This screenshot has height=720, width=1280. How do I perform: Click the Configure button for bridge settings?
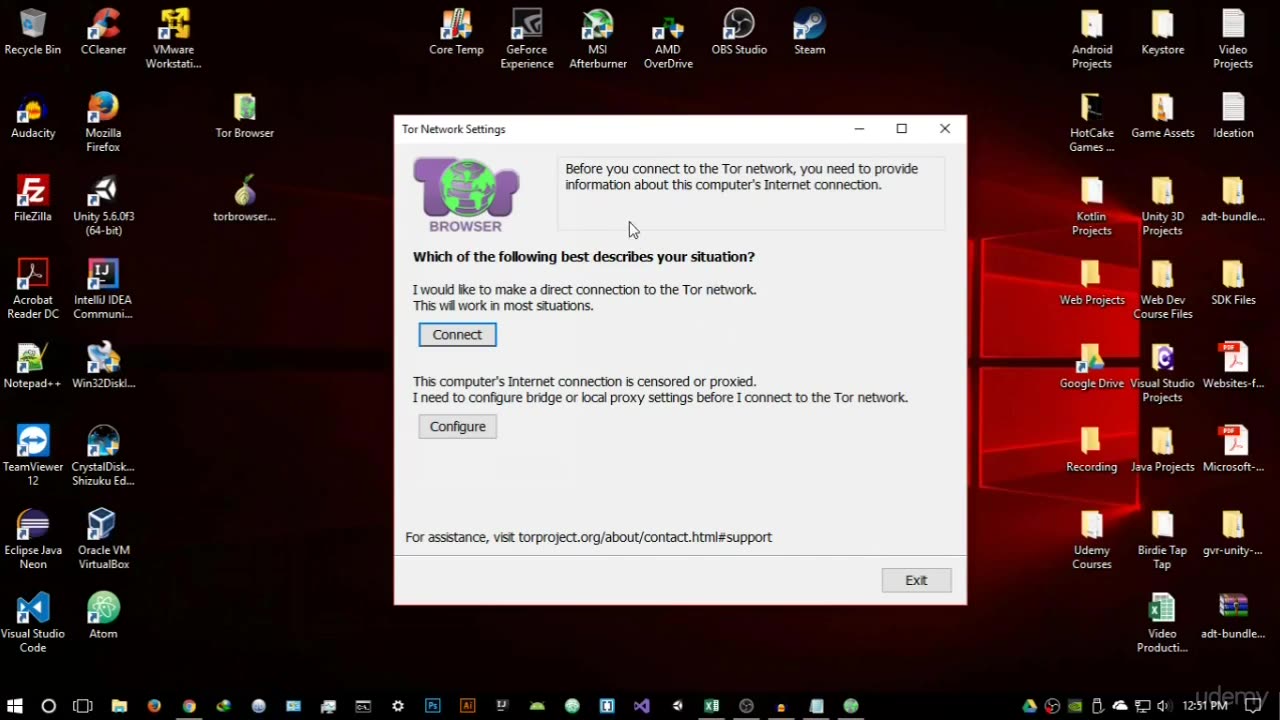click(457, 427)
